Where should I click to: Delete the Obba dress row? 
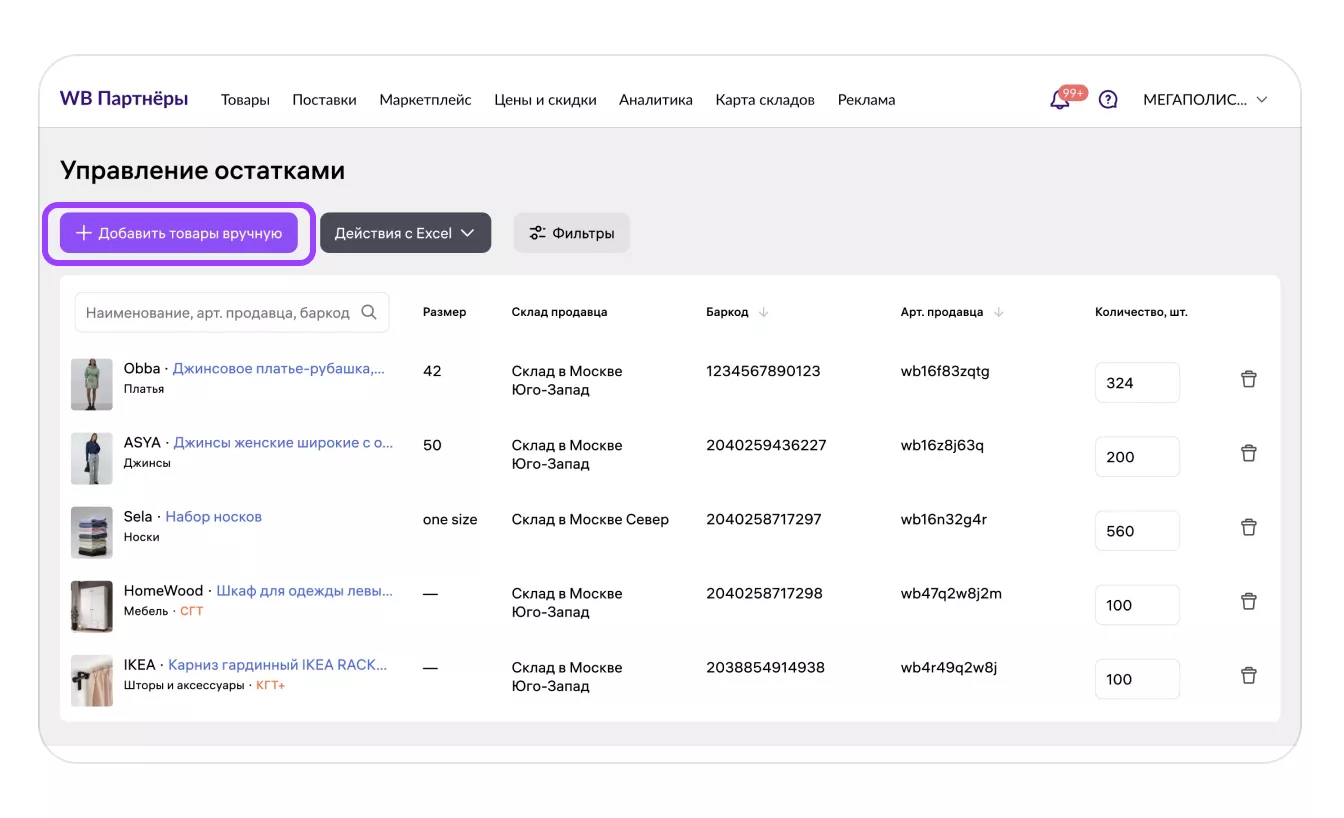tap(1248, 379)
